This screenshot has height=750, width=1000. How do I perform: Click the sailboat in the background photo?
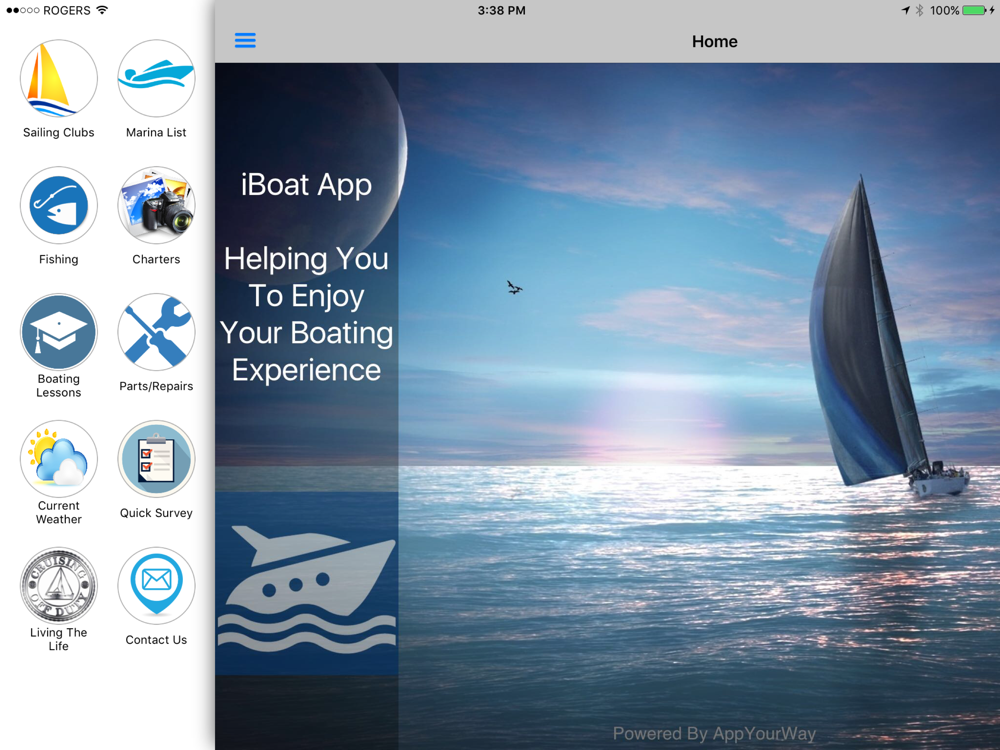(x=875, y=340)
